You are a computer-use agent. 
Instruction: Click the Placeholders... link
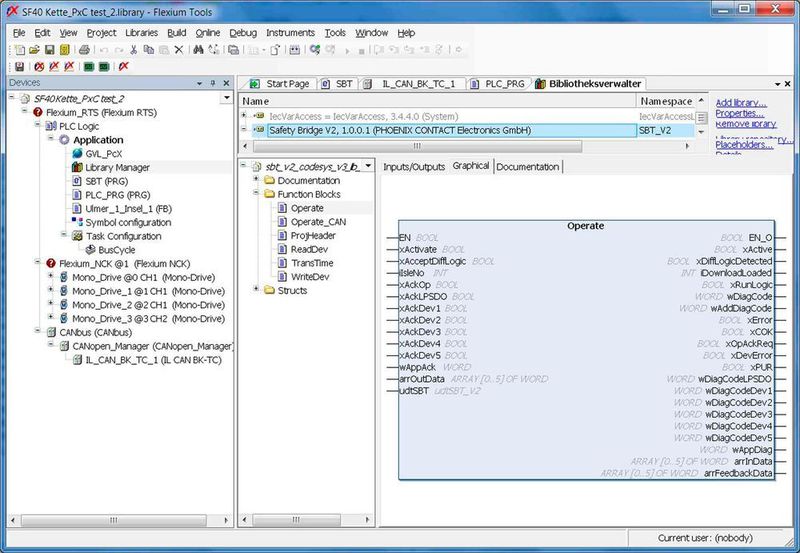coord(744,144)
